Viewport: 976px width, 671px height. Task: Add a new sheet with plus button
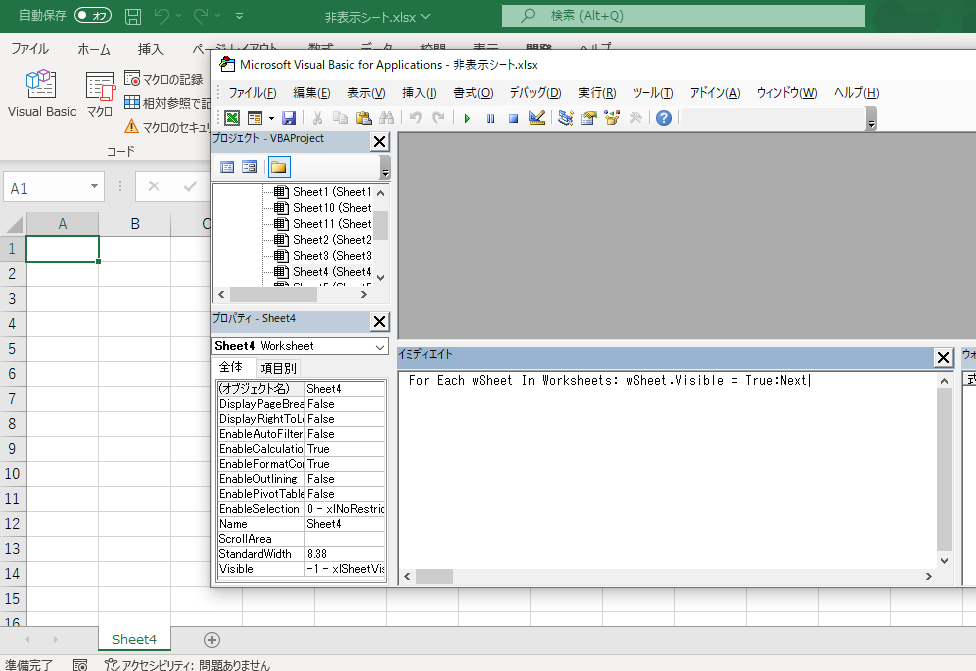pos(212,640)
